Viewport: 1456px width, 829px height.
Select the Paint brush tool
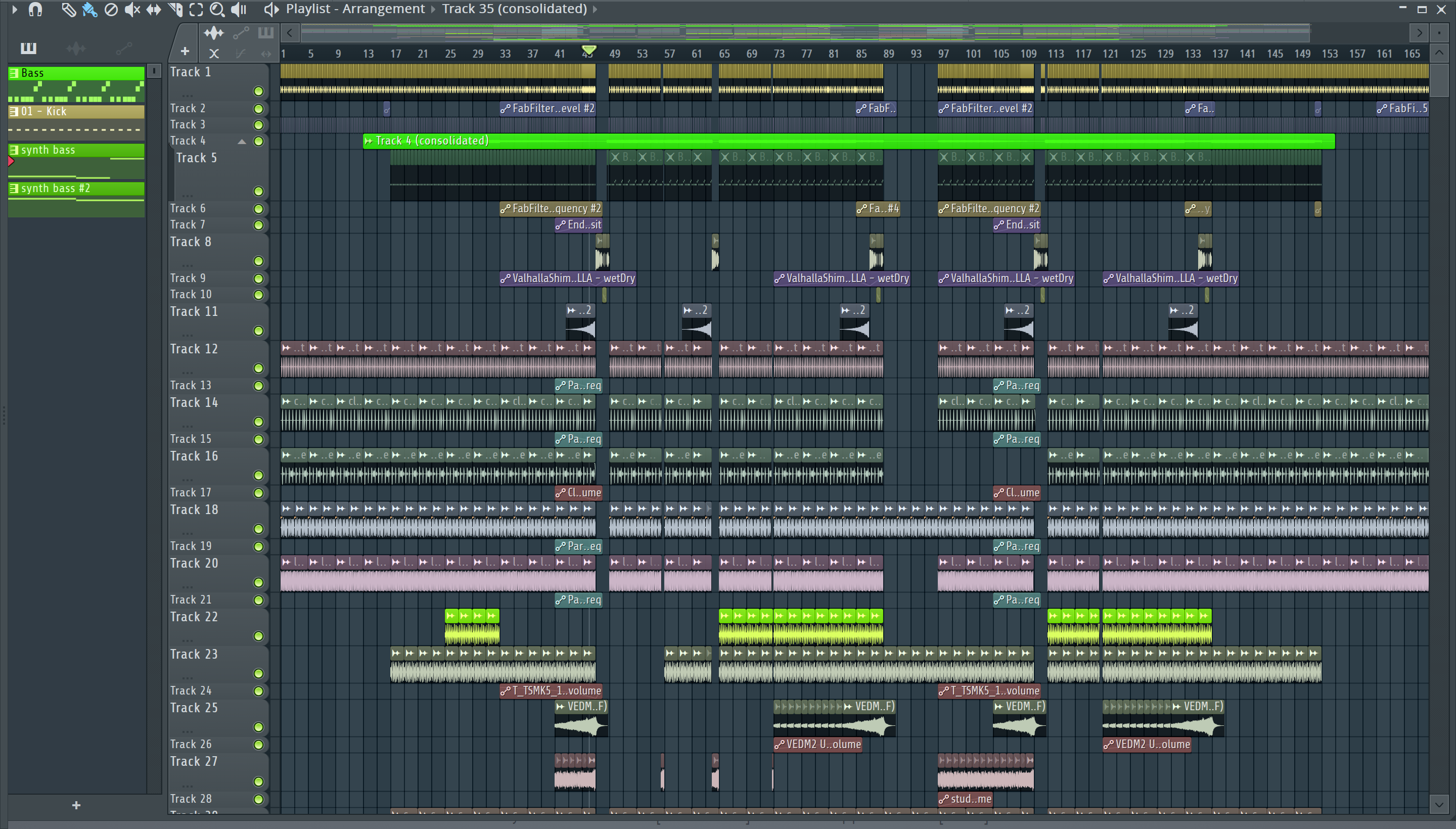point(89,9)
